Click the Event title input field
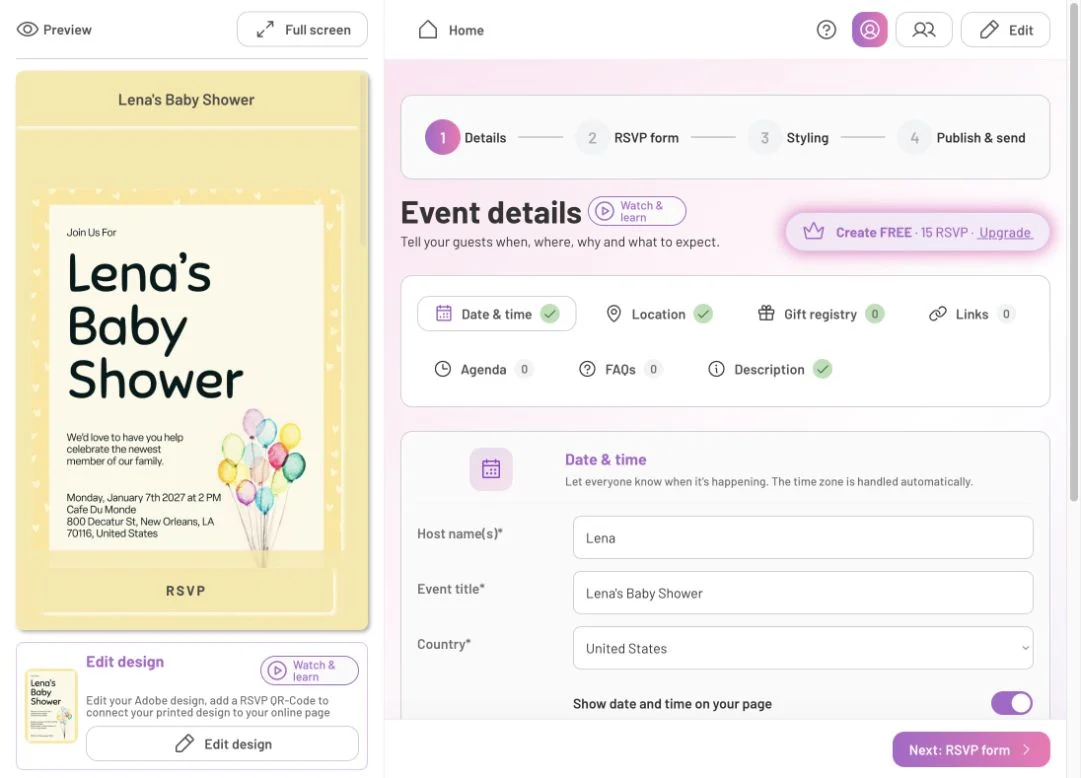This screenshot has width=1081, height=778. point(802,592)
